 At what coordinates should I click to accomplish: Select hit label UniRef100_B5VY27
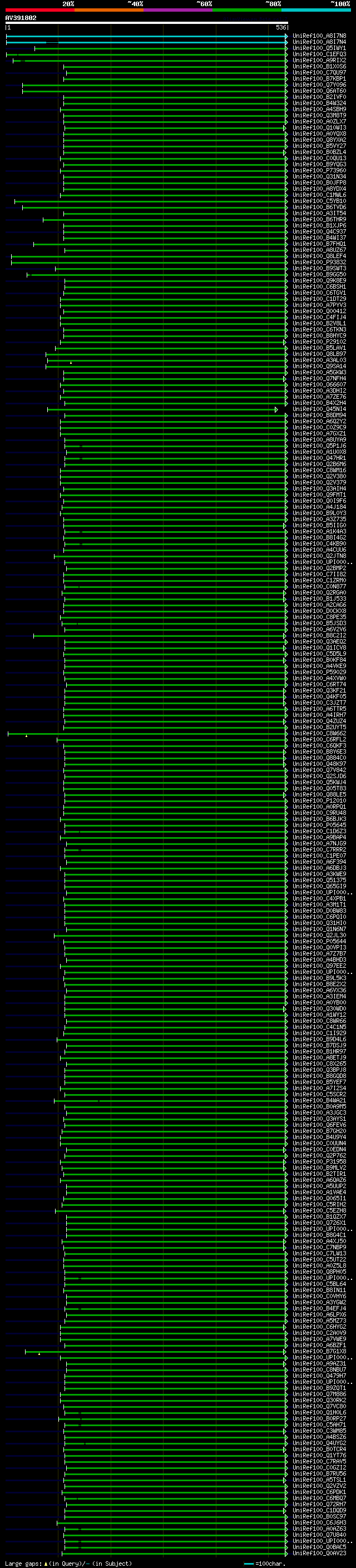[x=319, y=146]
